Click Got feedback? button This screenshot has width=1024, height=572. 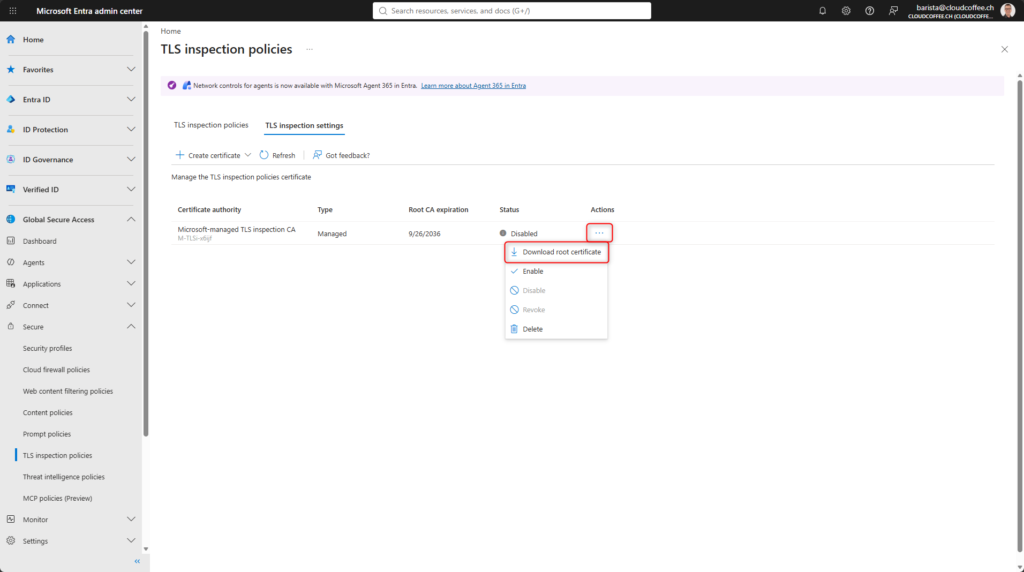(341, 155)
